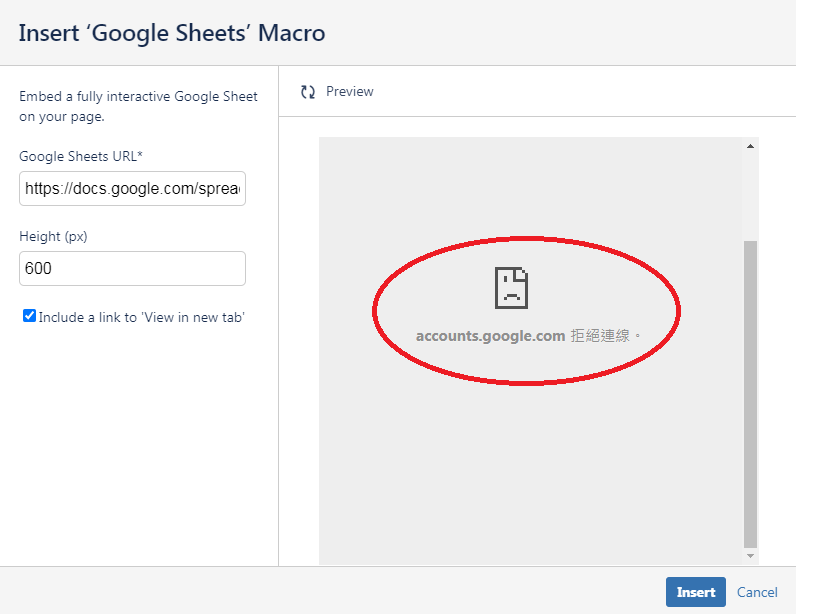The height and width of the screenshot is (614, 815).
Task: Click the scrollbar track above the thumb
Action: 750,196
